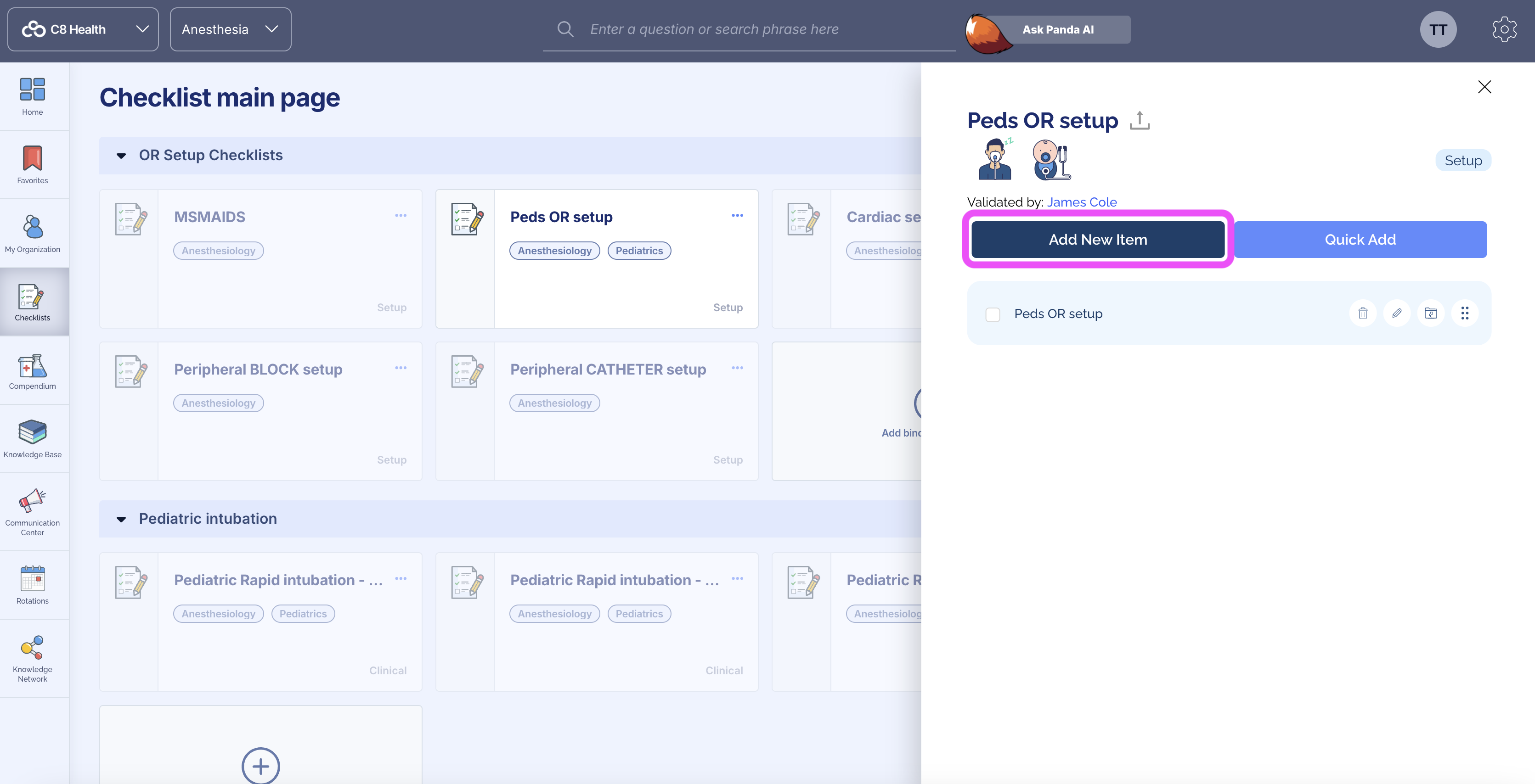This screenshot has width=1535, height=784.
Task: Click Pediatrics tag on first Pediatric Rapid intubation card
Action: coord(303,614)
